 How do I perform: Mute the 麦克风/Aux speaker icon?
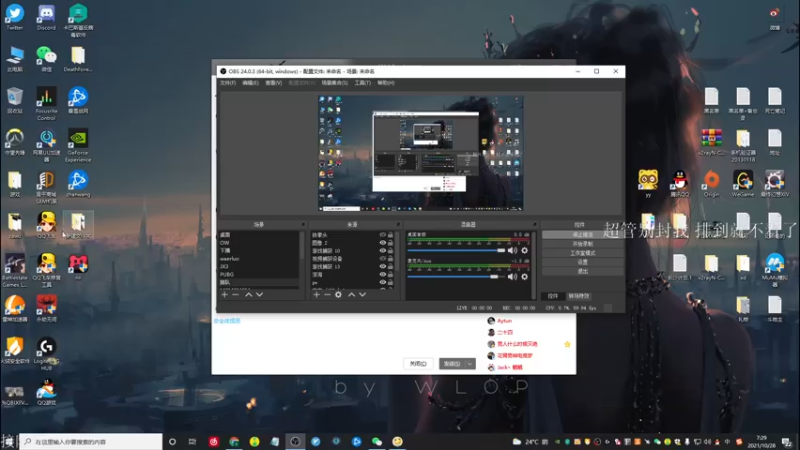tap(512, 277)
